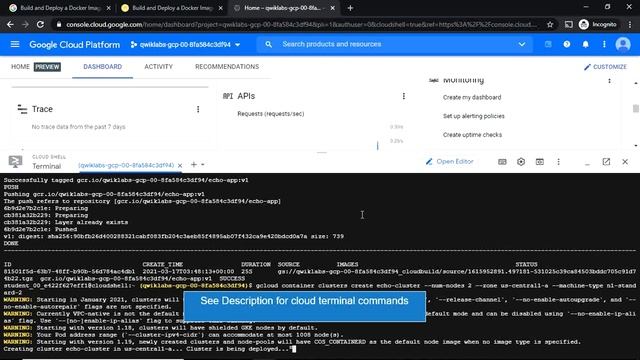Minimize the Cloud Shell panel

coord(587,163)
